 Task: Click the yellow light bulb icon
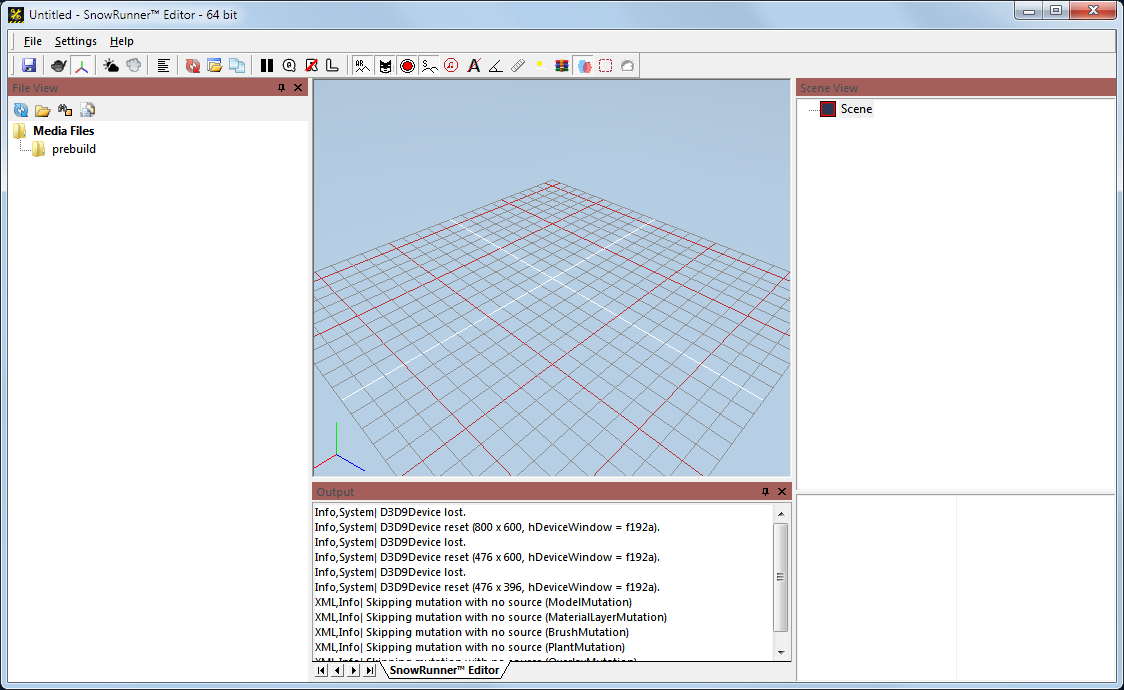click(539, 66)
